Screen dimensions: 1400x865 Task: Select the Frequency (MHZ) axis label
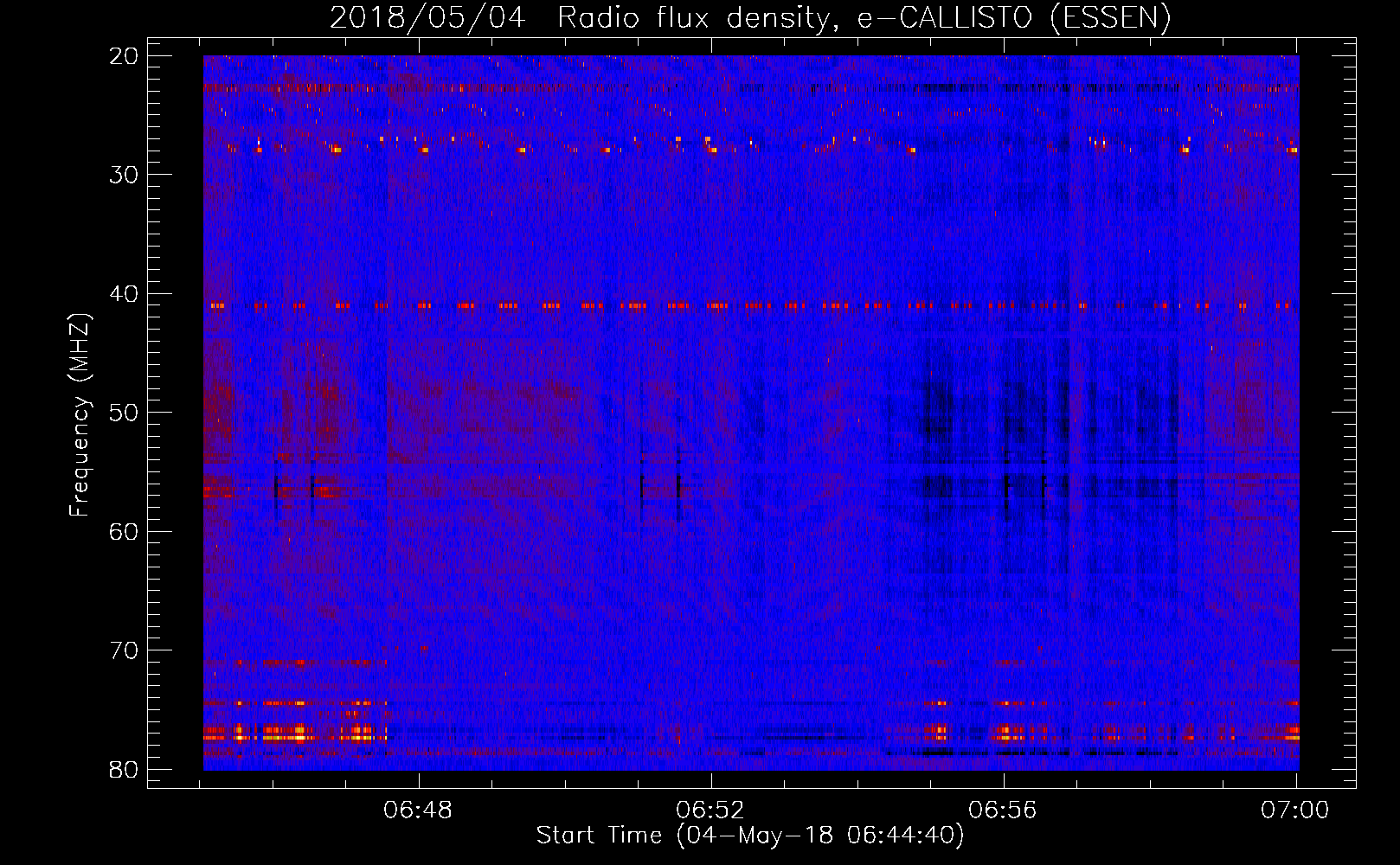[x=80, y=414]
